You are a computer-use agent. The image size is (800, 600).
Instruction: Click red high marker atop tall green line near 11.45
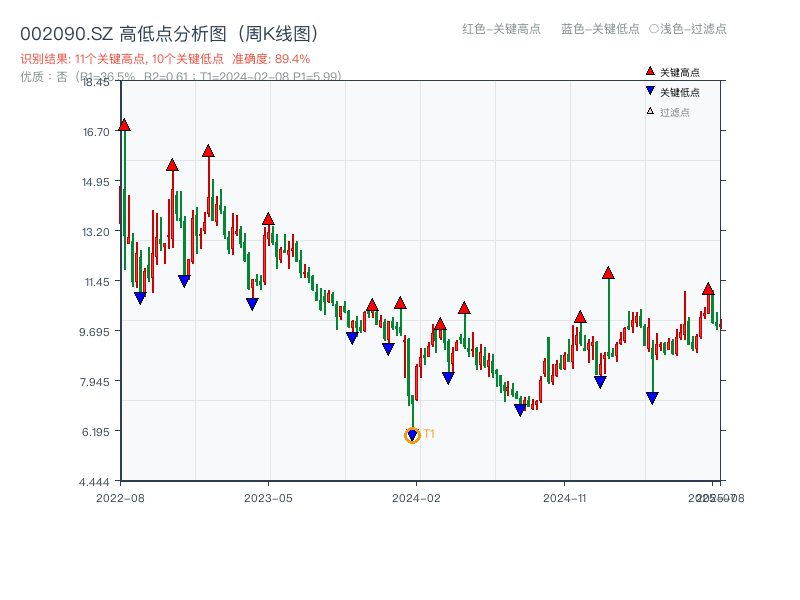tap(608, 273)
